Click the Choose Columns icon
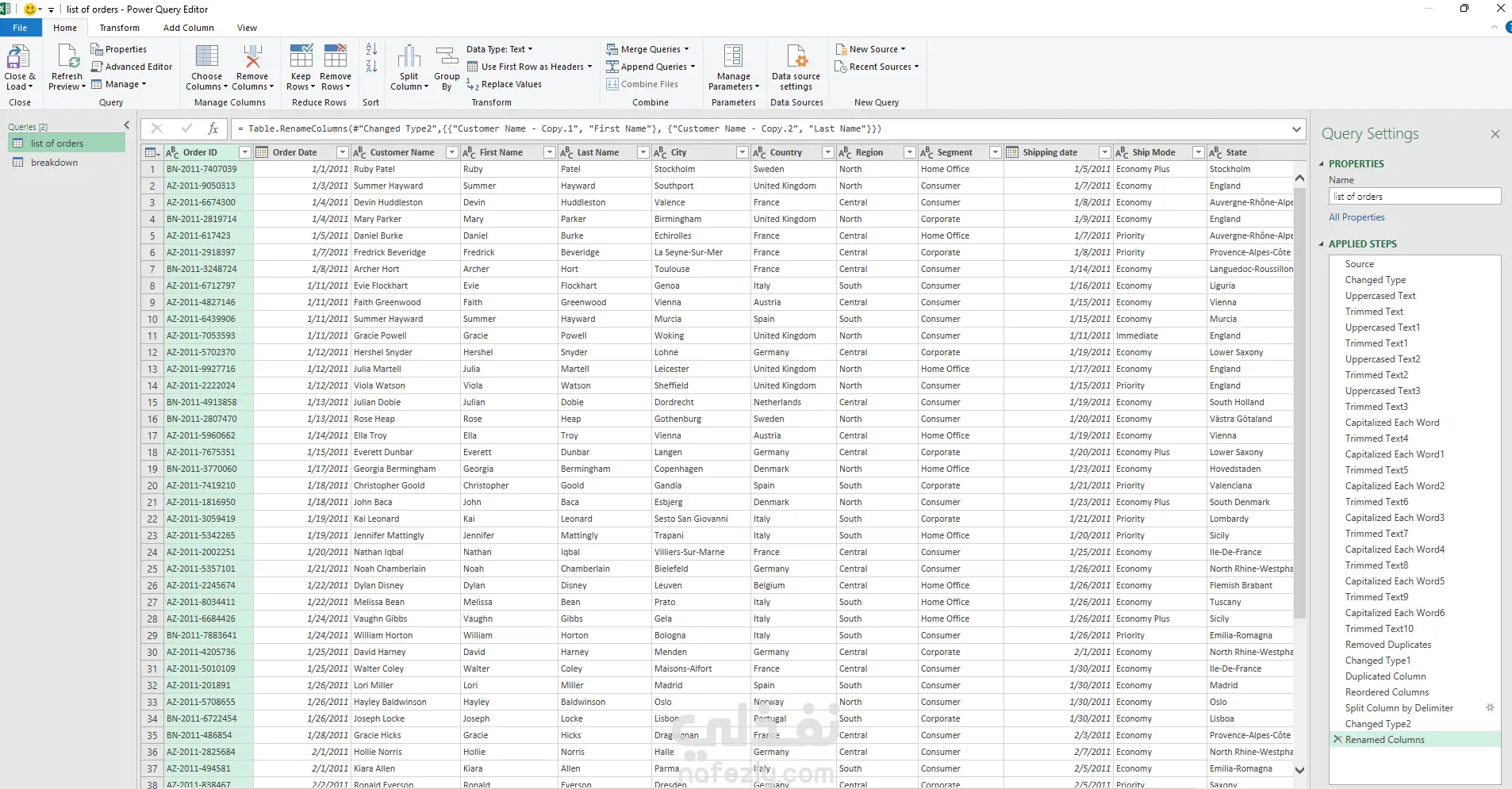This screenshot has width=1512, height=789. (x=207, y=57)
